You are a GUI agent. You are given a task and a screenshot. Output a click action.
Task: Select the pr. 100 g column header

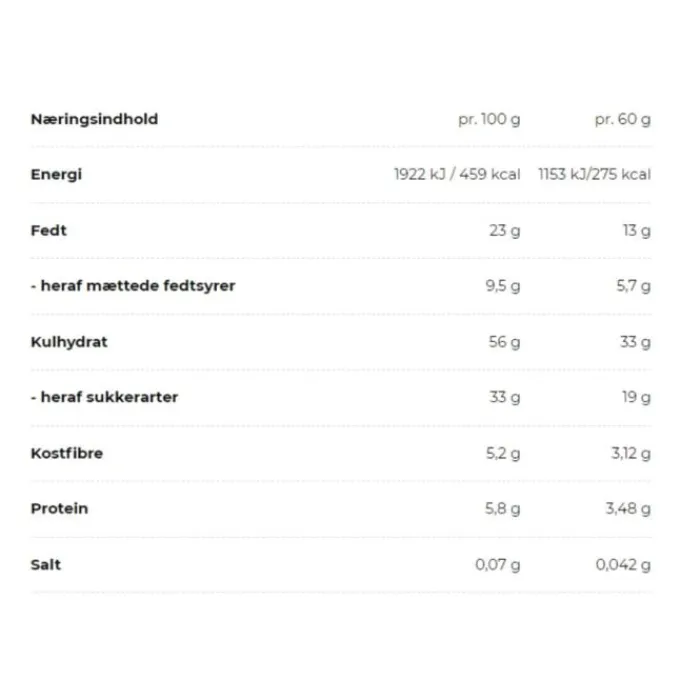pos(489,119)
